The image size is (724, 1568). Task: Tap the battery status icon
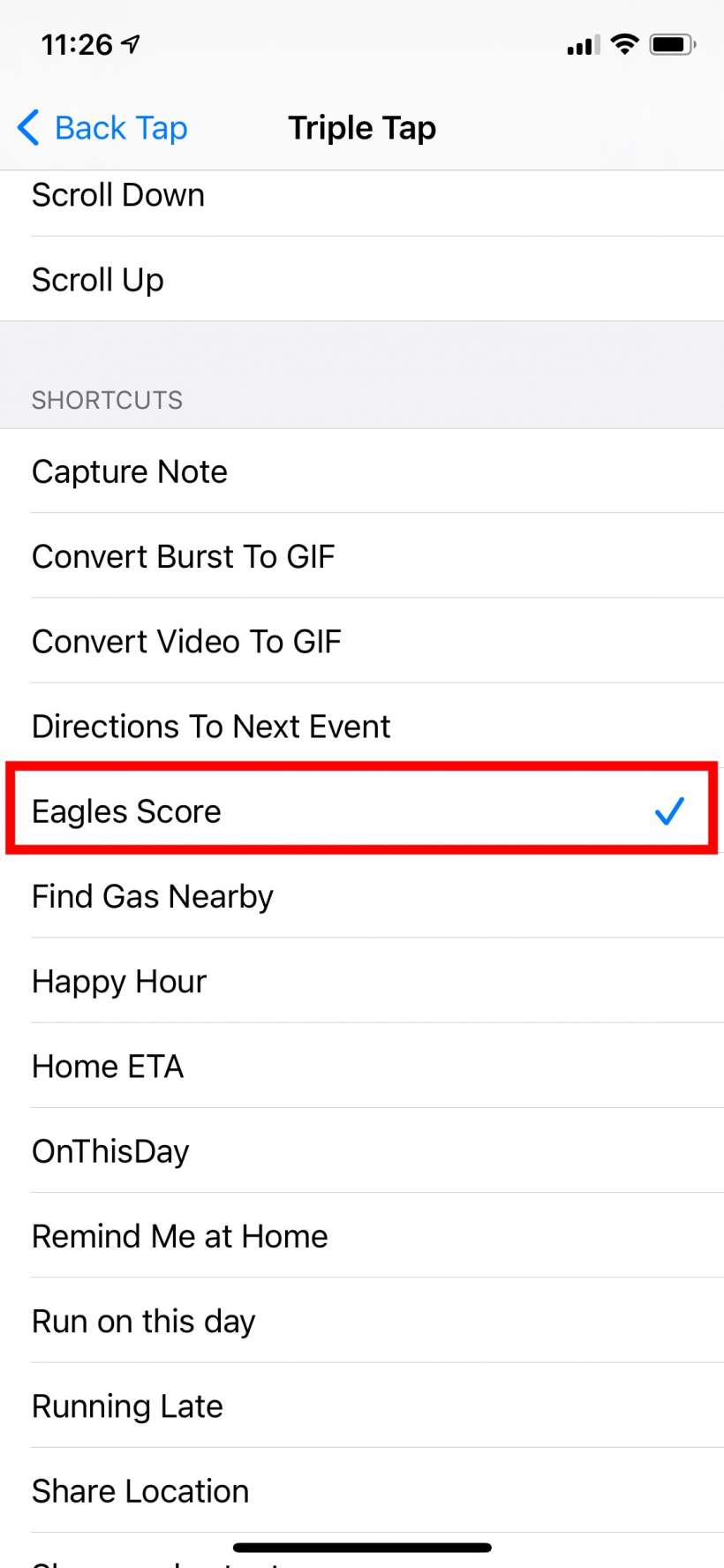[x=672, y=44]
